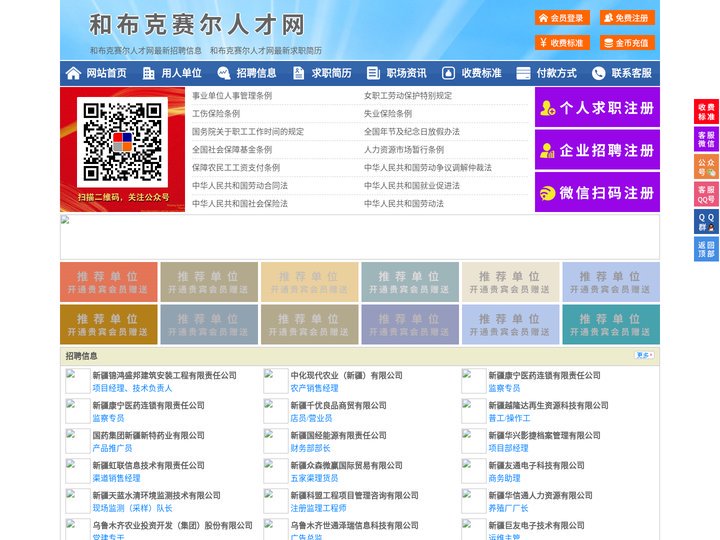Viewport: 720px width, 540px height.
Task: Click the 免费注册 button
Action: tap(627, 18)
